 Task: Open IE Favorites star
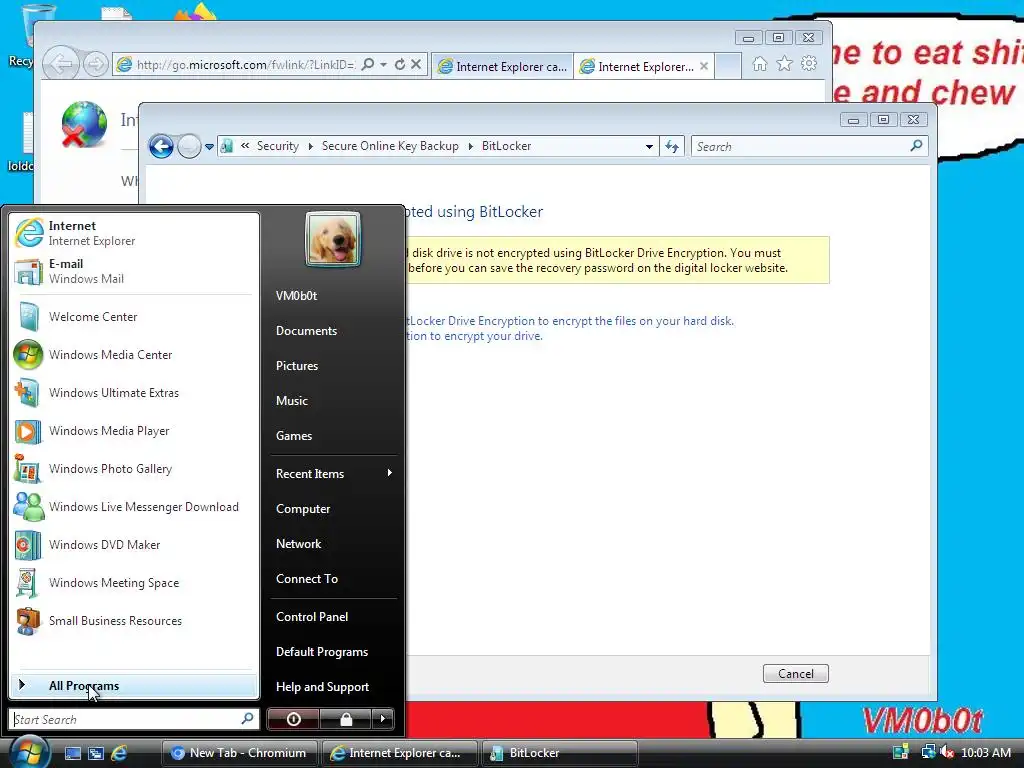coord(784,64)
